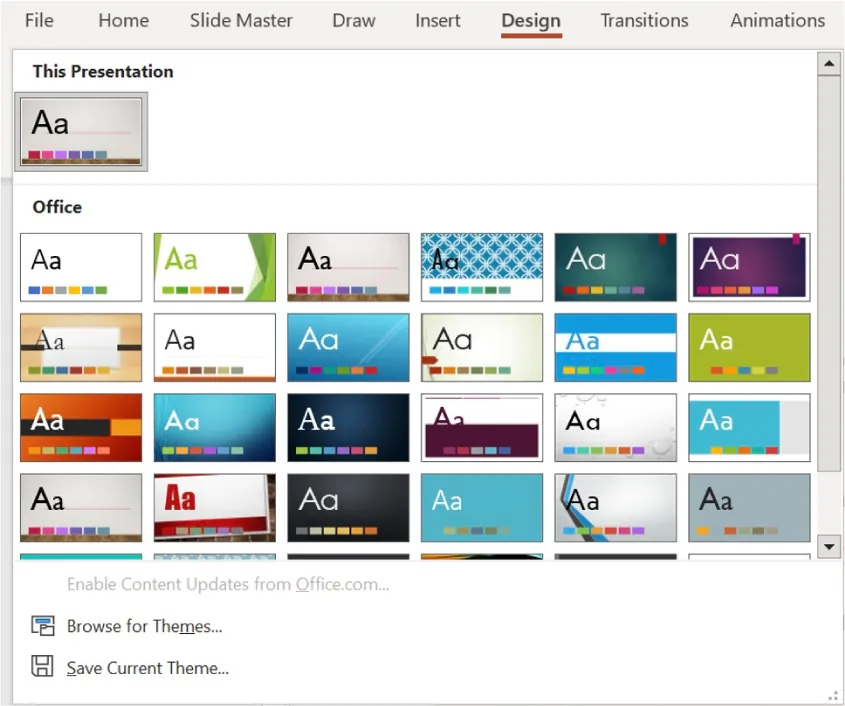Select the plain white Office theme

coord(81,267)
